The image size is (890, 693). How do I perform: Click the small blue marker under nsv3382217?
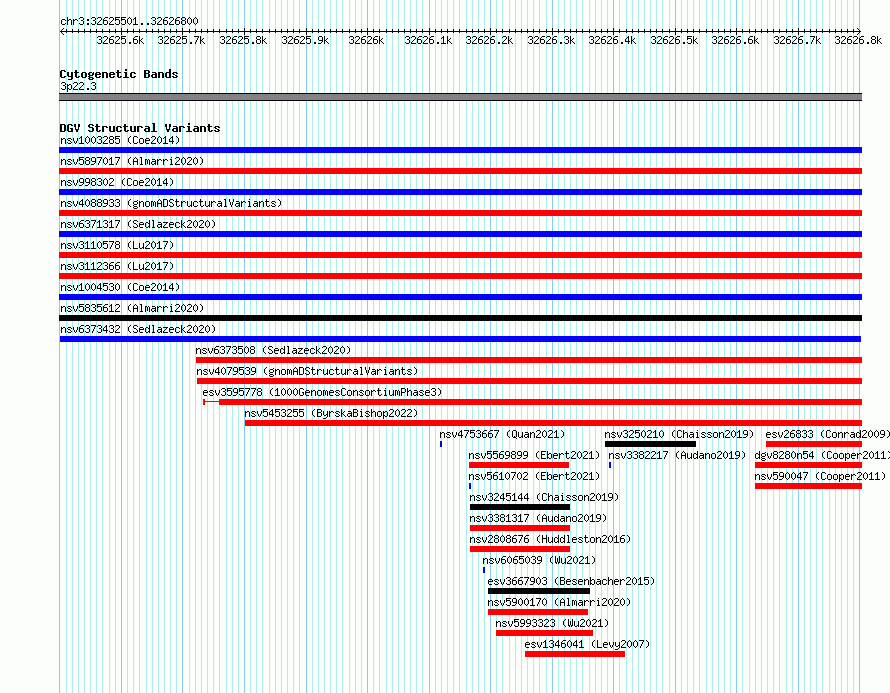point(610,465)
